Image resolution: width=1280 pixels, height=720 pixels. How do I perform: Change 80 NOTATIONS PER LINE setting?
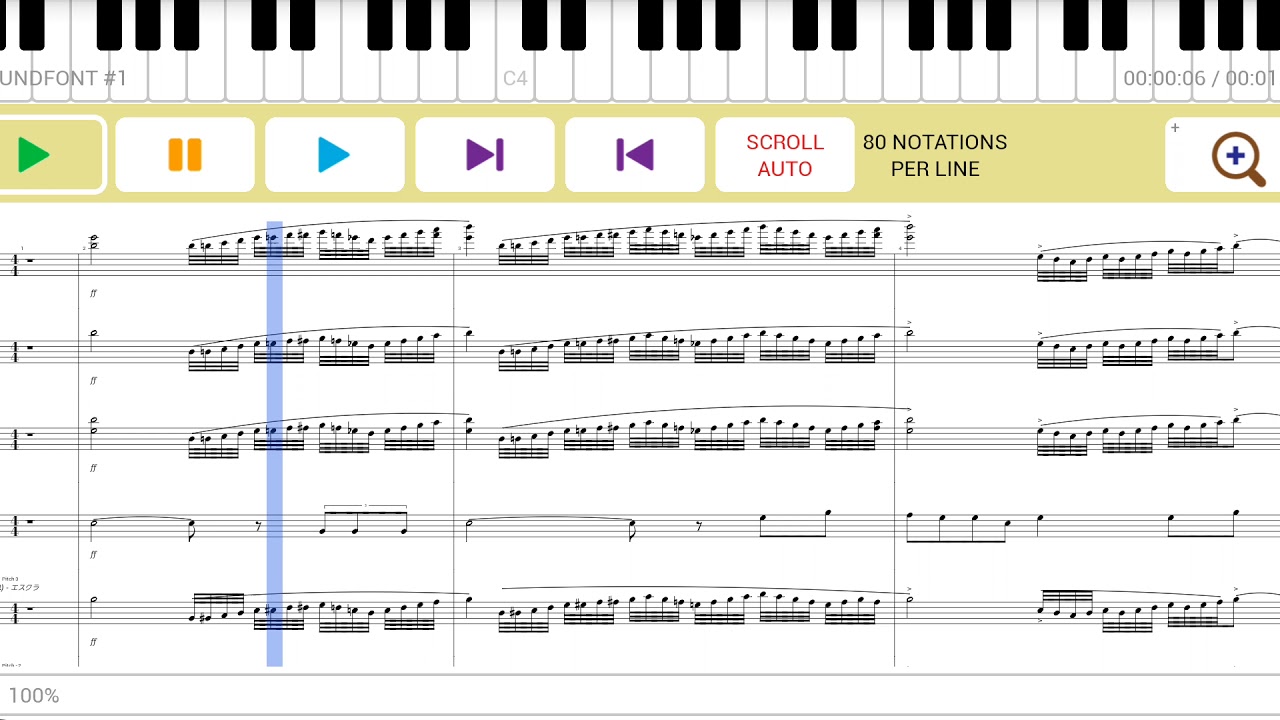(935, 155)
